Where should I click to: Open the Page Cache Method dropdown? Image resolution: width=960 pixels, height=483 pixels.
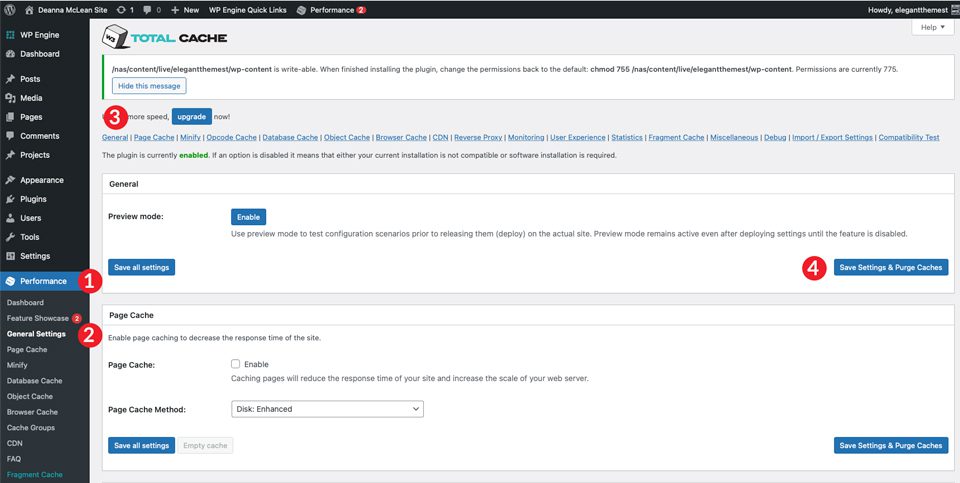pos(327,409)
